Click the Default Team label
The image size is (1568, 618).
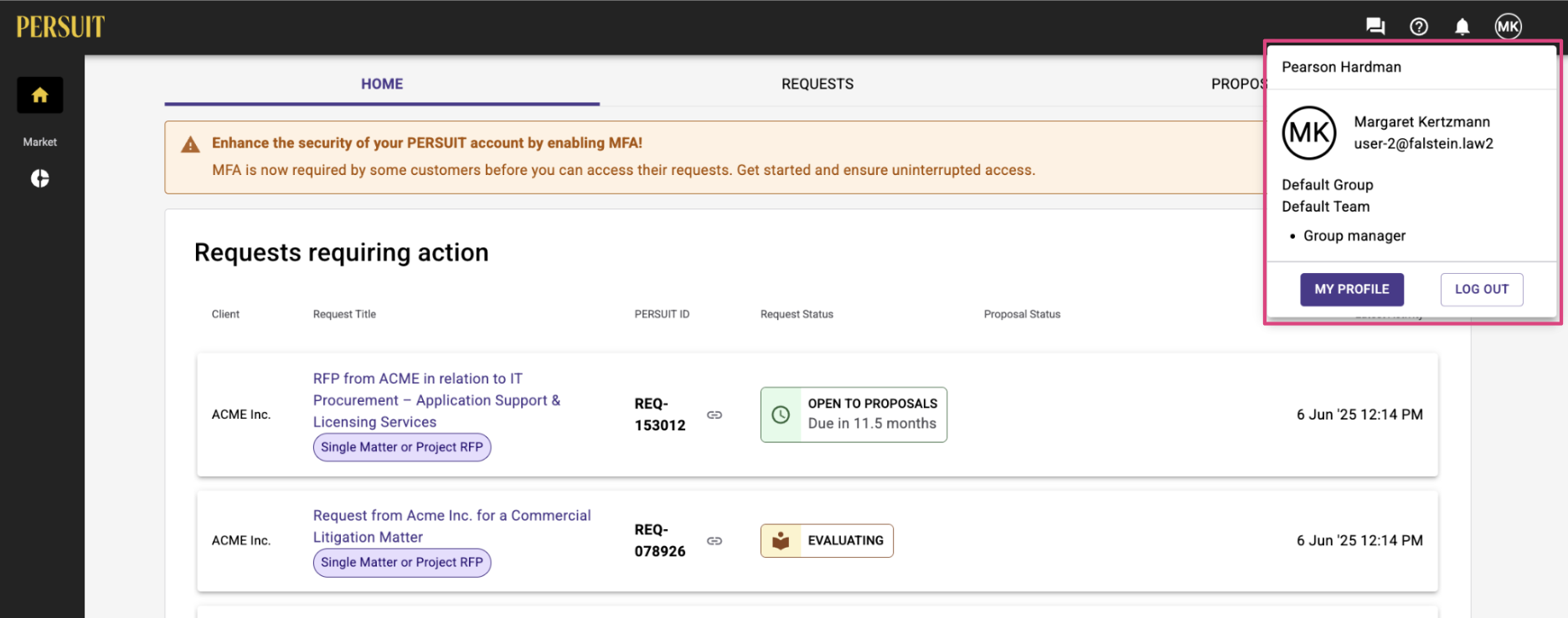pyautogui.click(x=1325, y=207)
